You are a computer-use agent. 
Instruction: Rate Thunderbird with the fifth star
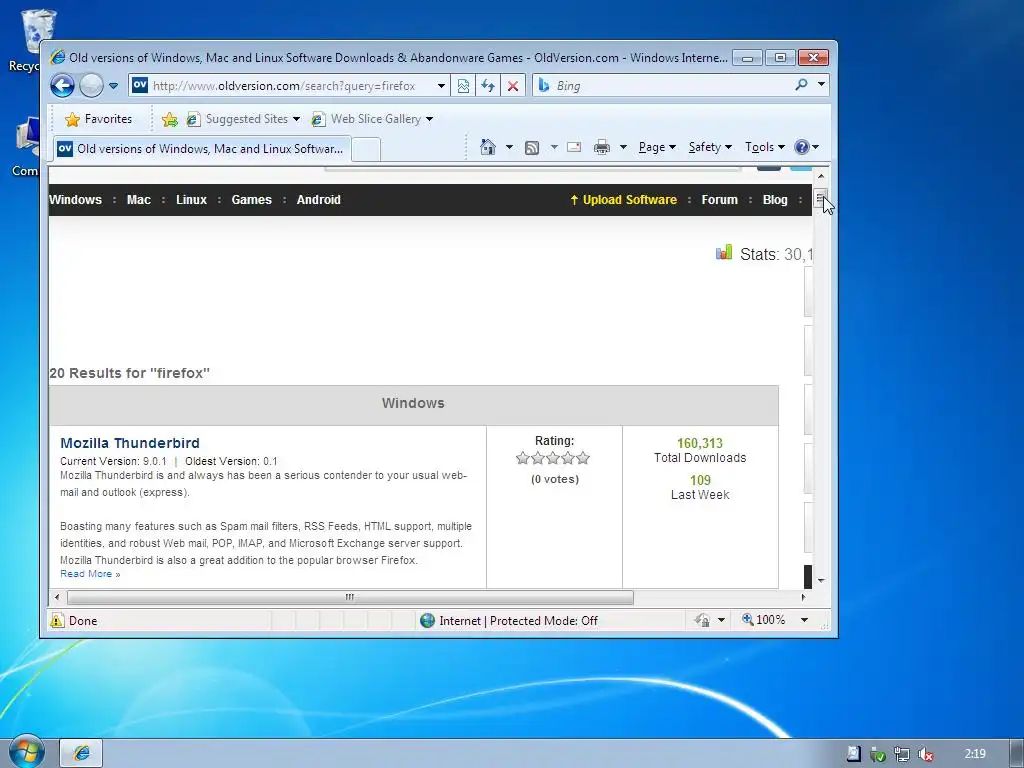[583, 458]
